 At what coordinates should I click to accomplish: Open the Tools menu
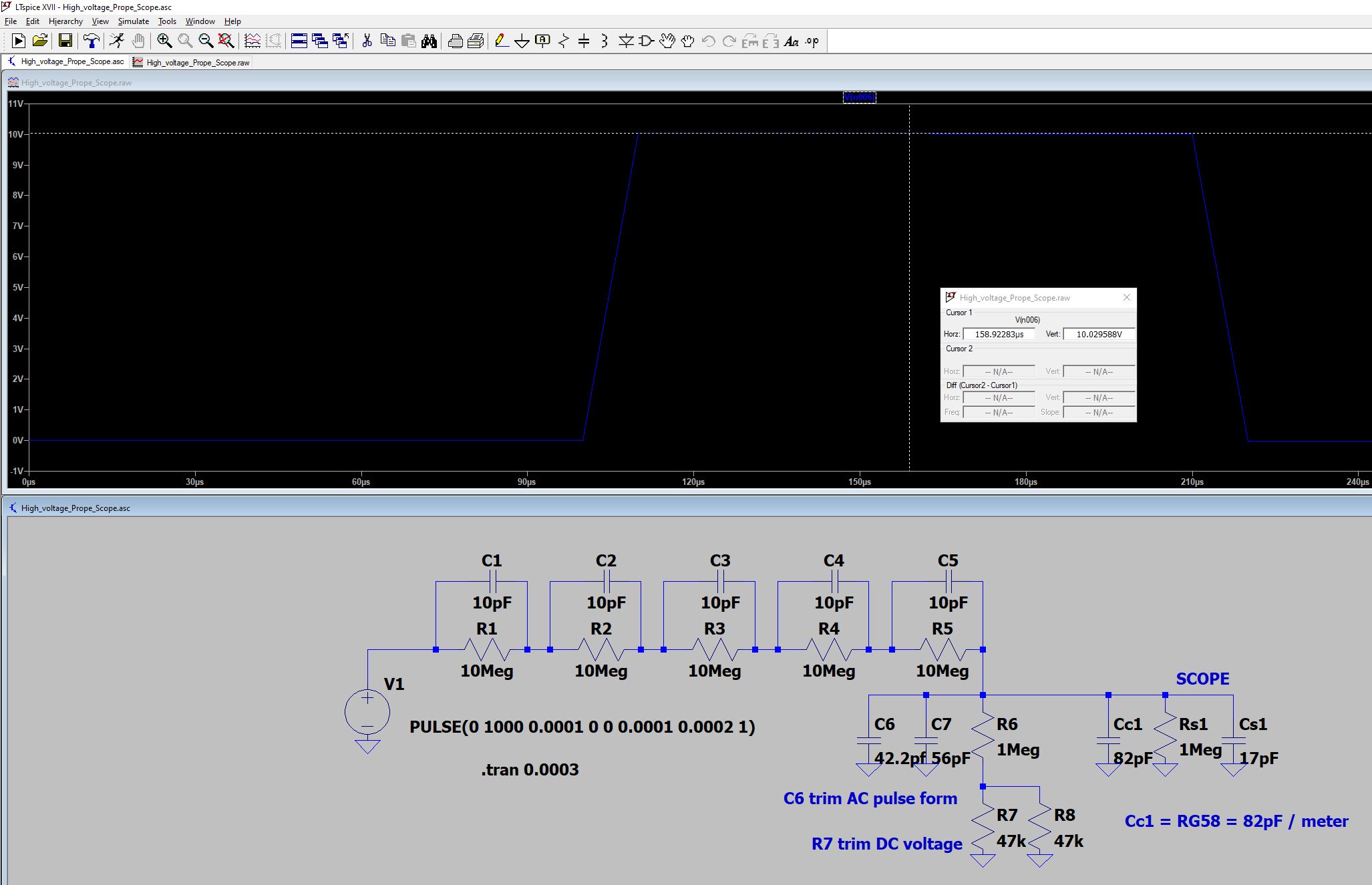(x=166, y=21)
